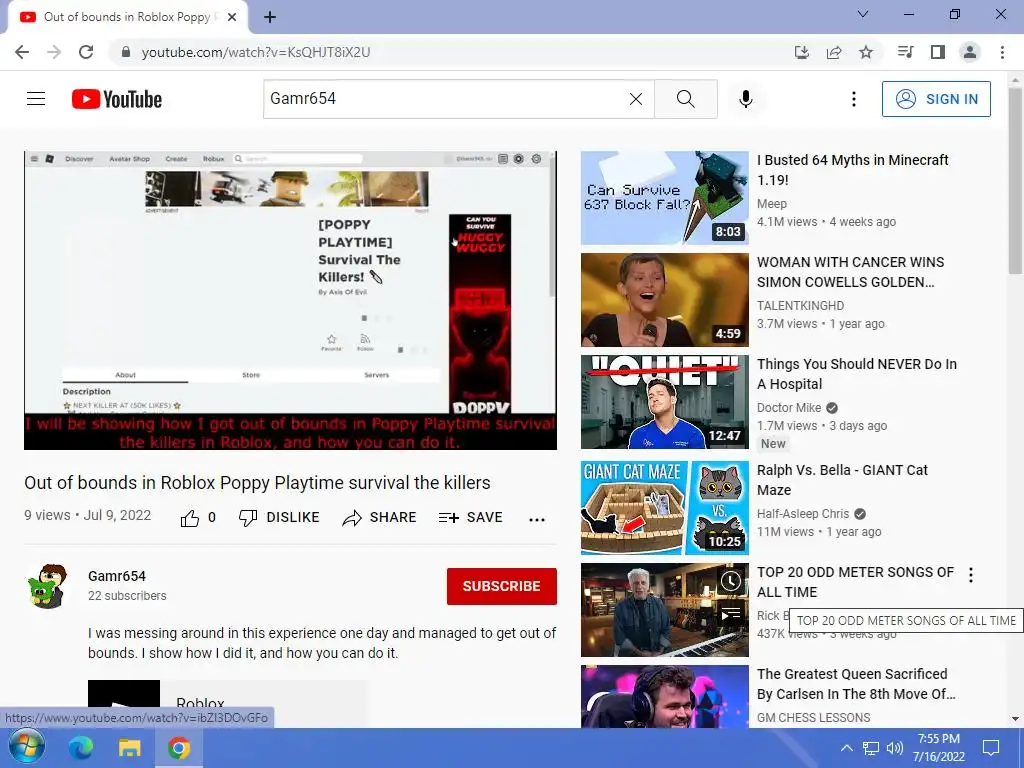The image size is (1024, 768).
Task: Open Rick Beato studio video thumbnail
Action: 665,610
